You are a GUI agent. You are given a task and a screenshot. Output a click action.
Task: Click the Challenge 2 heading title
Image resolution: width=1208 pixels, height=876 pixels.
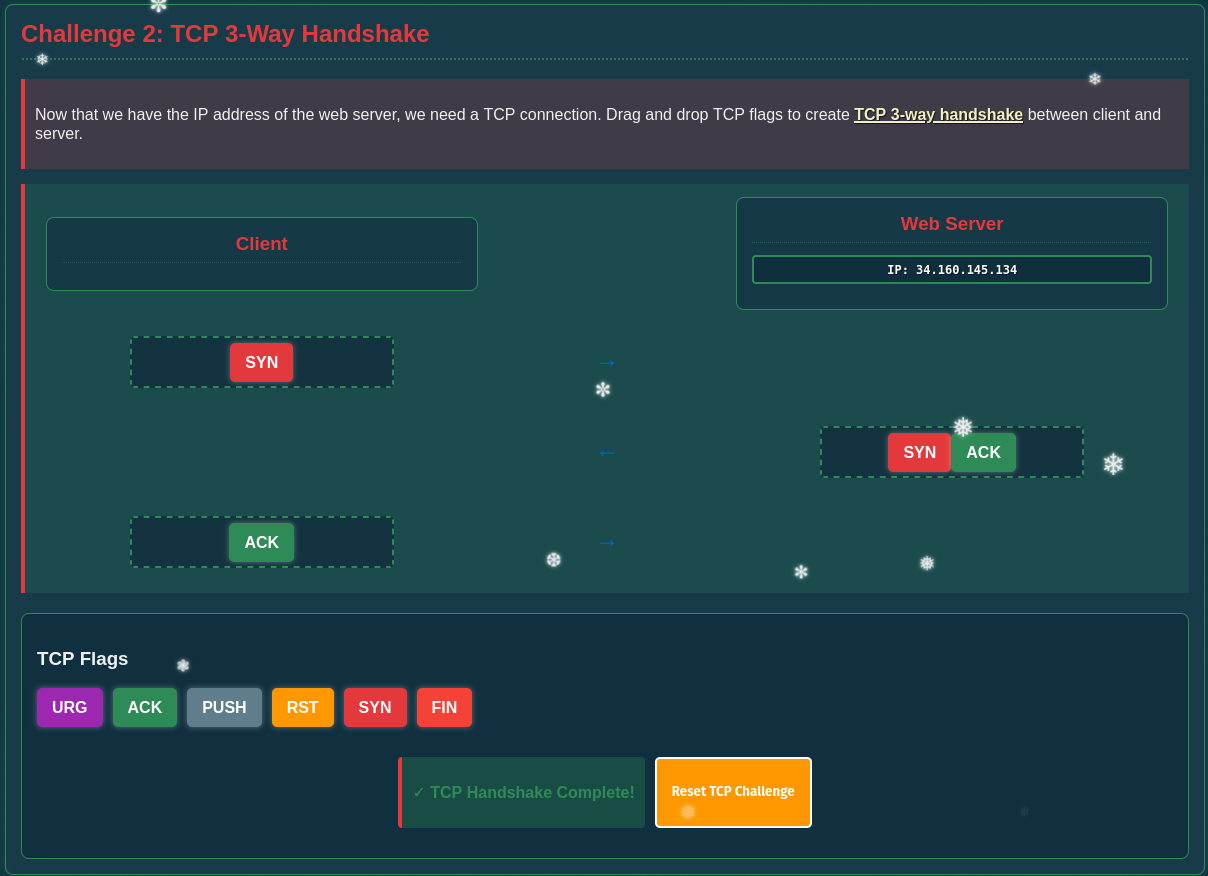227,33
